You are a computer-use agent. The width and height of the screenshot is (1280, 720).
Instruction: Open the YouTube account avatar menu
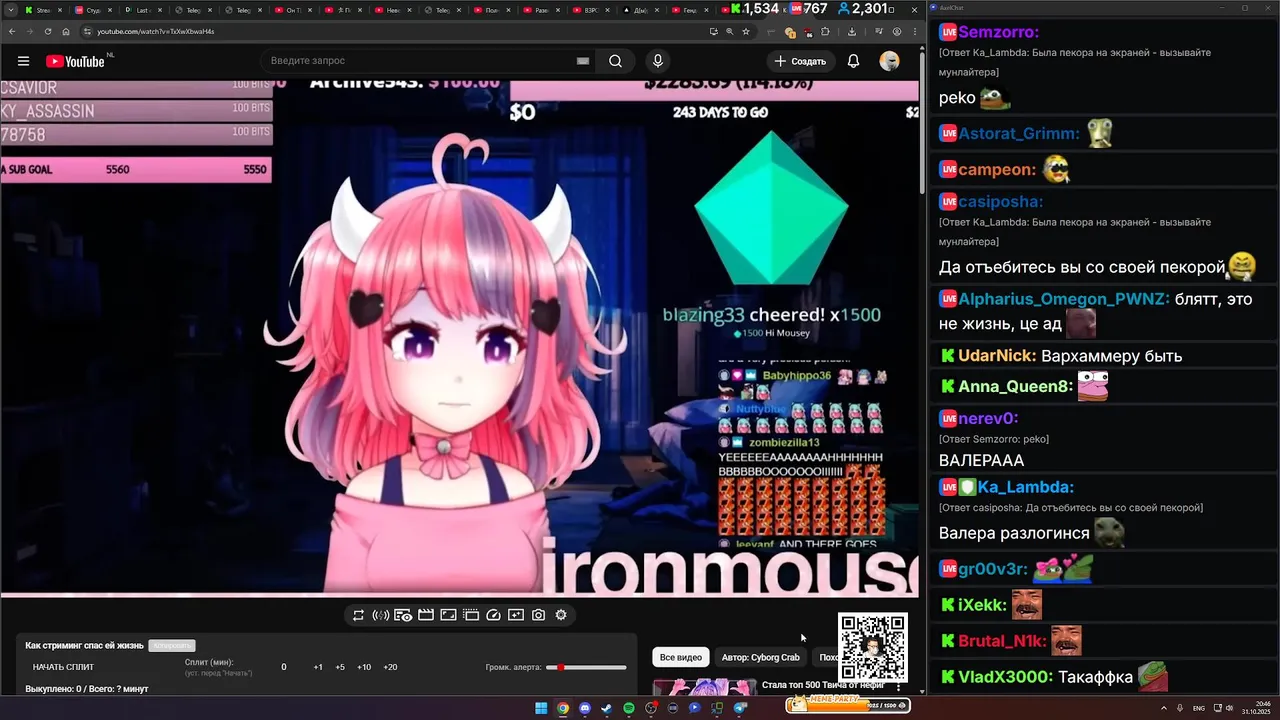889,61
